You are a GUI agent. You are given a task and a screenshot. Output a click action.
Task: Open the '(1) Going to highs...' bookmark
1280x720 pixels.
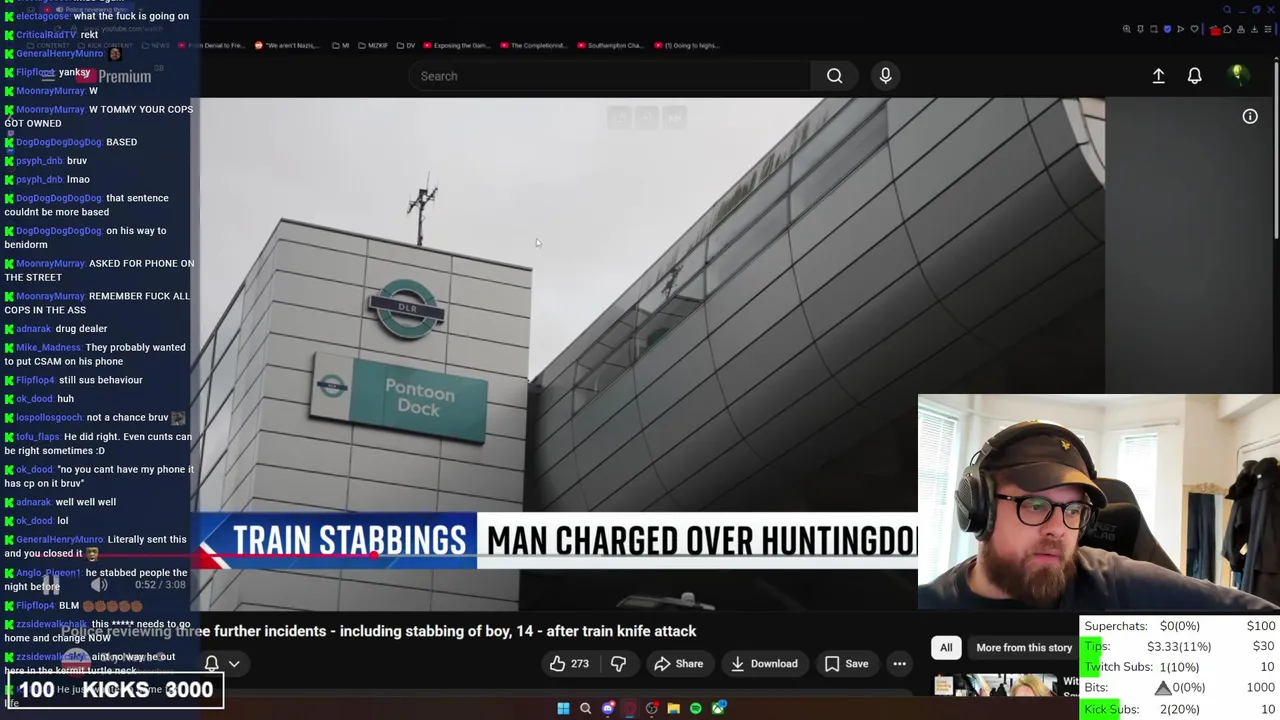tap(686, 45)
